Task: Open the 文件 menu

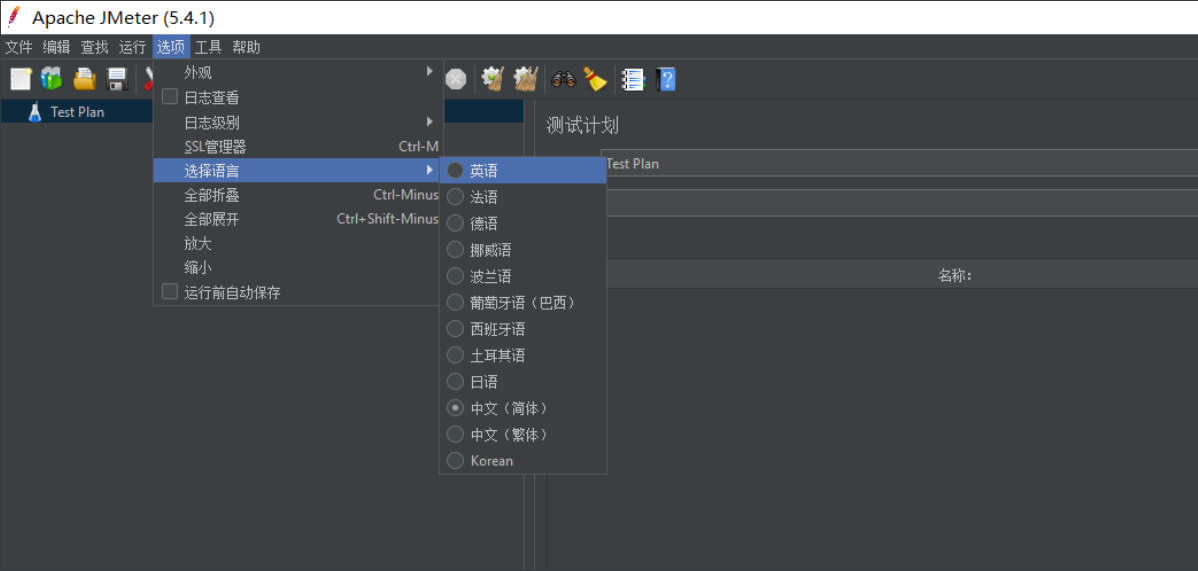Action: pyautogui.click(x=19, y=47)
